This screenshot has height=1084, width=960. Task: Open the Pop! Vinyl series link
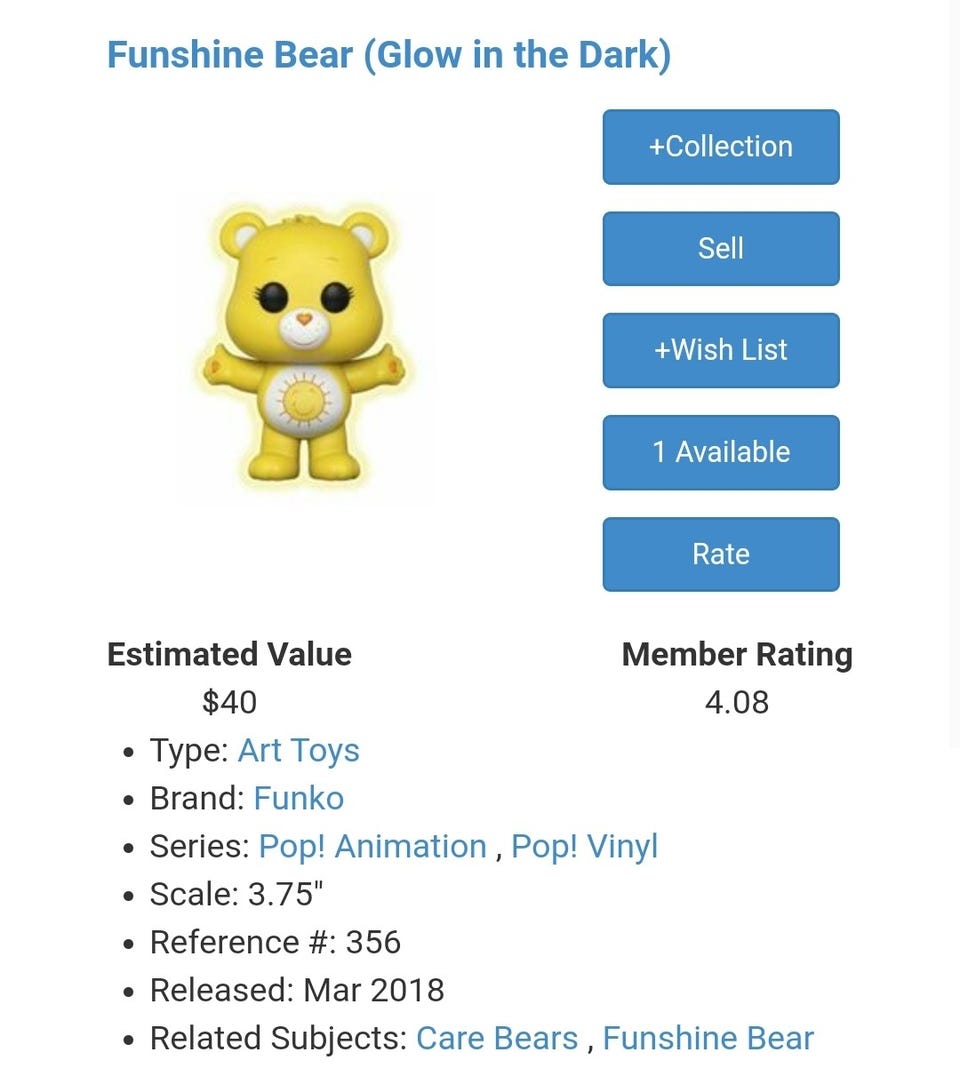click(x=584, y=847)
